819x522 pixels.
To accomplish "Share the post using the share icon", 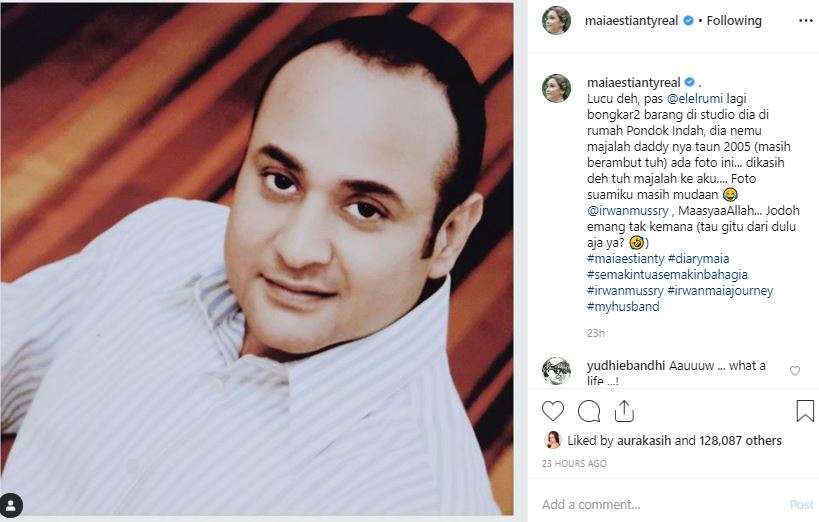I will point(624,411).
